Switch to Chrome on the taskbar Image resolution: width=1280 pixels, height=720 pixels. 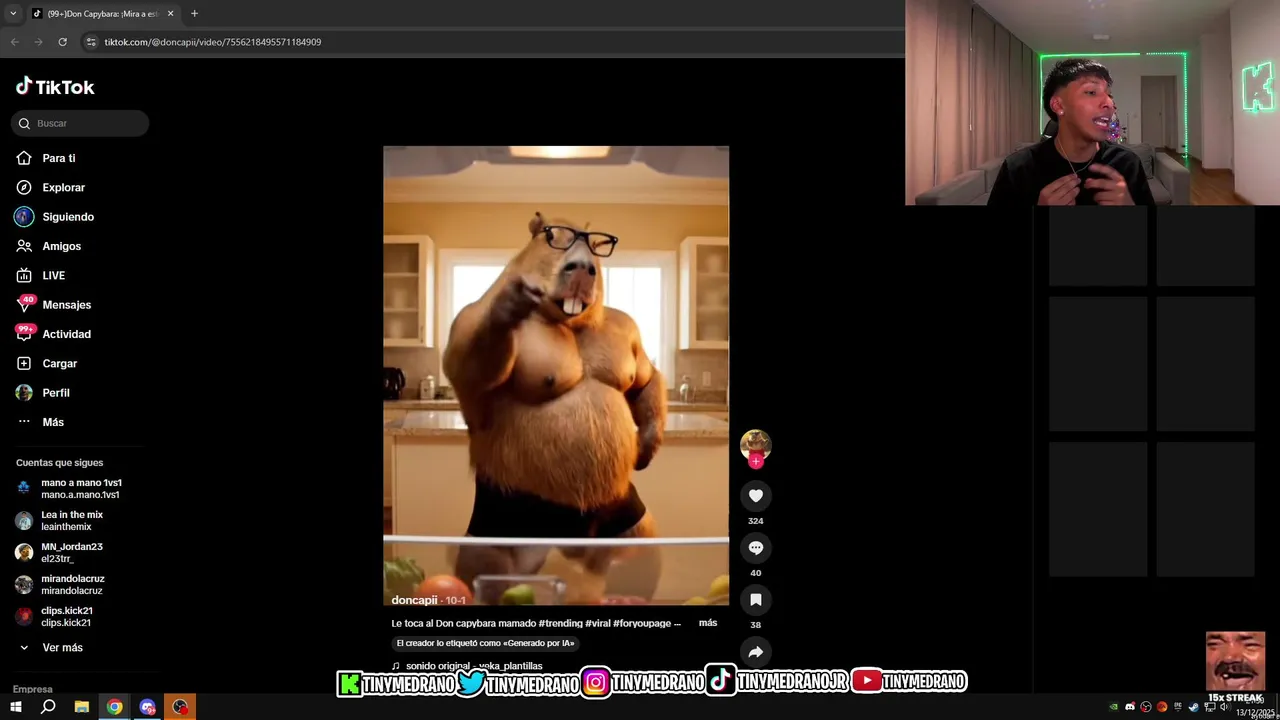coord(115,707)
